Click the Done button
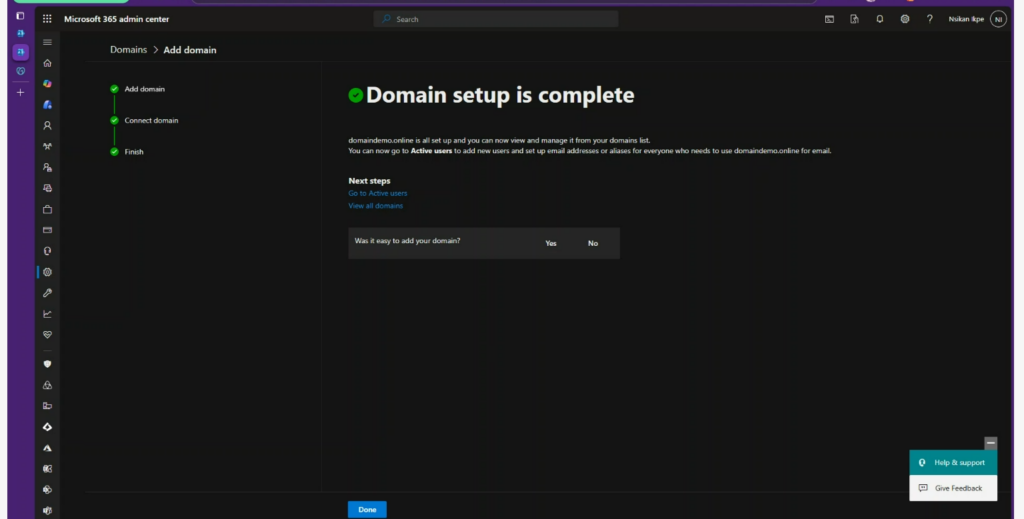 tap(367, 510)
